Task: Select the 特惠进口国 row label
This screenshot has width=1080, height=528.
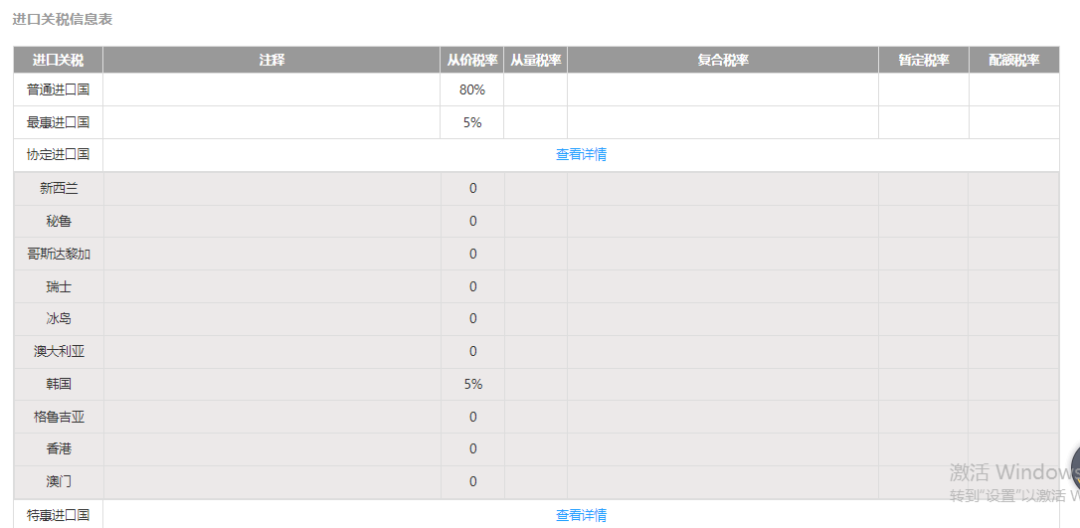Action: pyautogui.click(x=59, y=515)
